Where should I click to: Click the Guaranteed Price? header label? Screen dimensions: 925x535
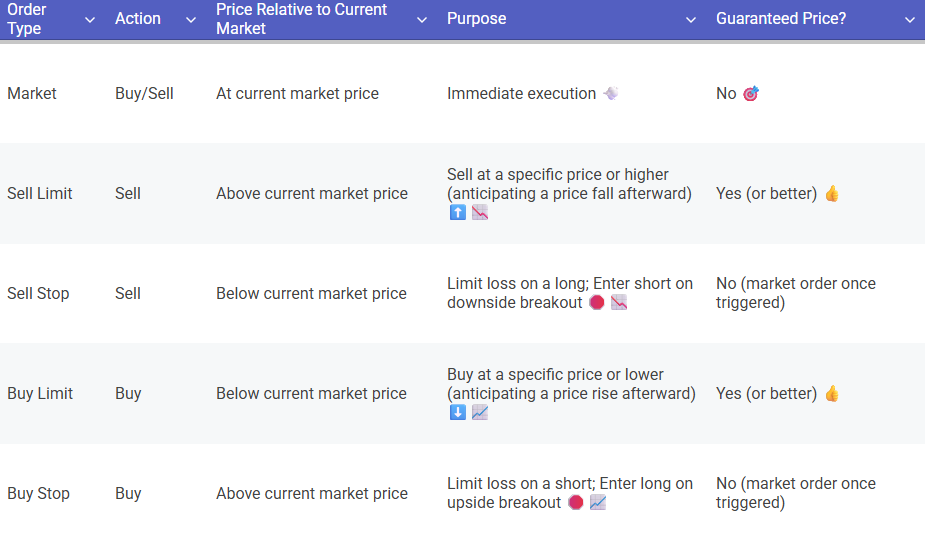point(781,19)
